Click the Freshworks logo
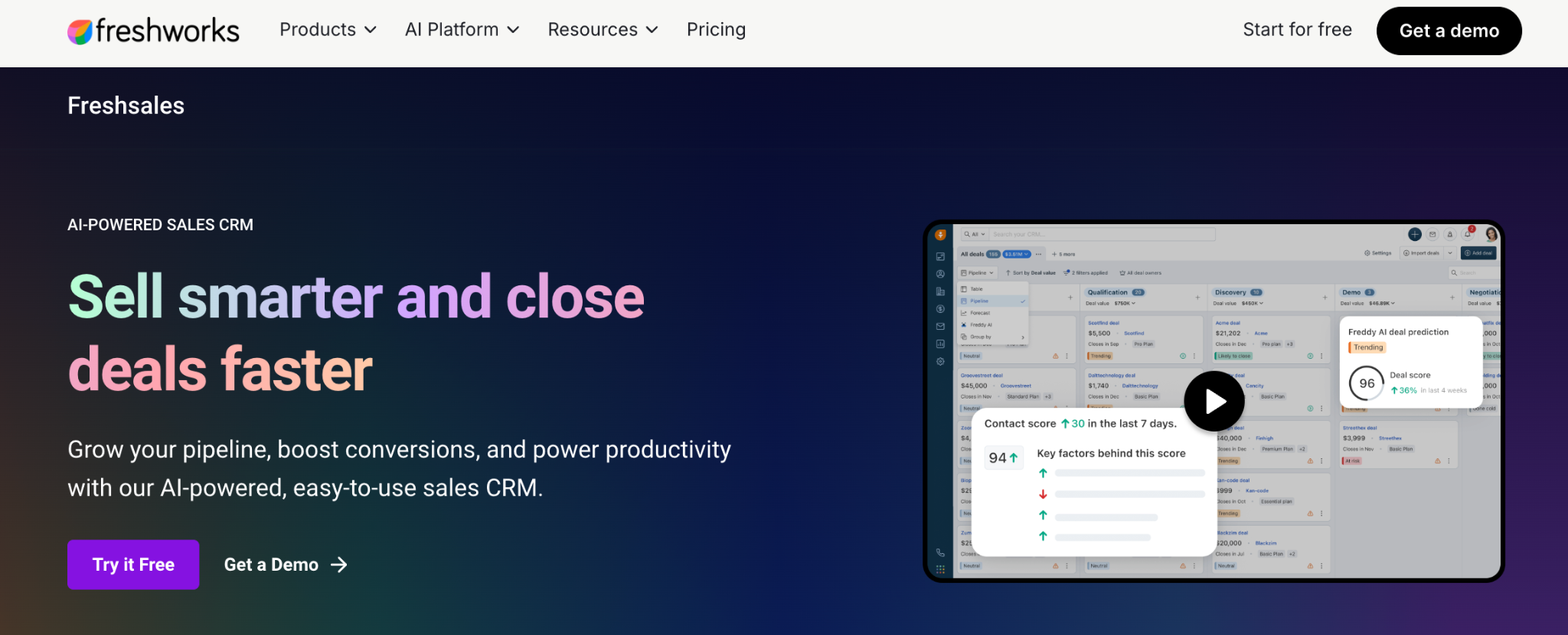Viewport: 1568px width, 635px height. (x=153, y=31)
